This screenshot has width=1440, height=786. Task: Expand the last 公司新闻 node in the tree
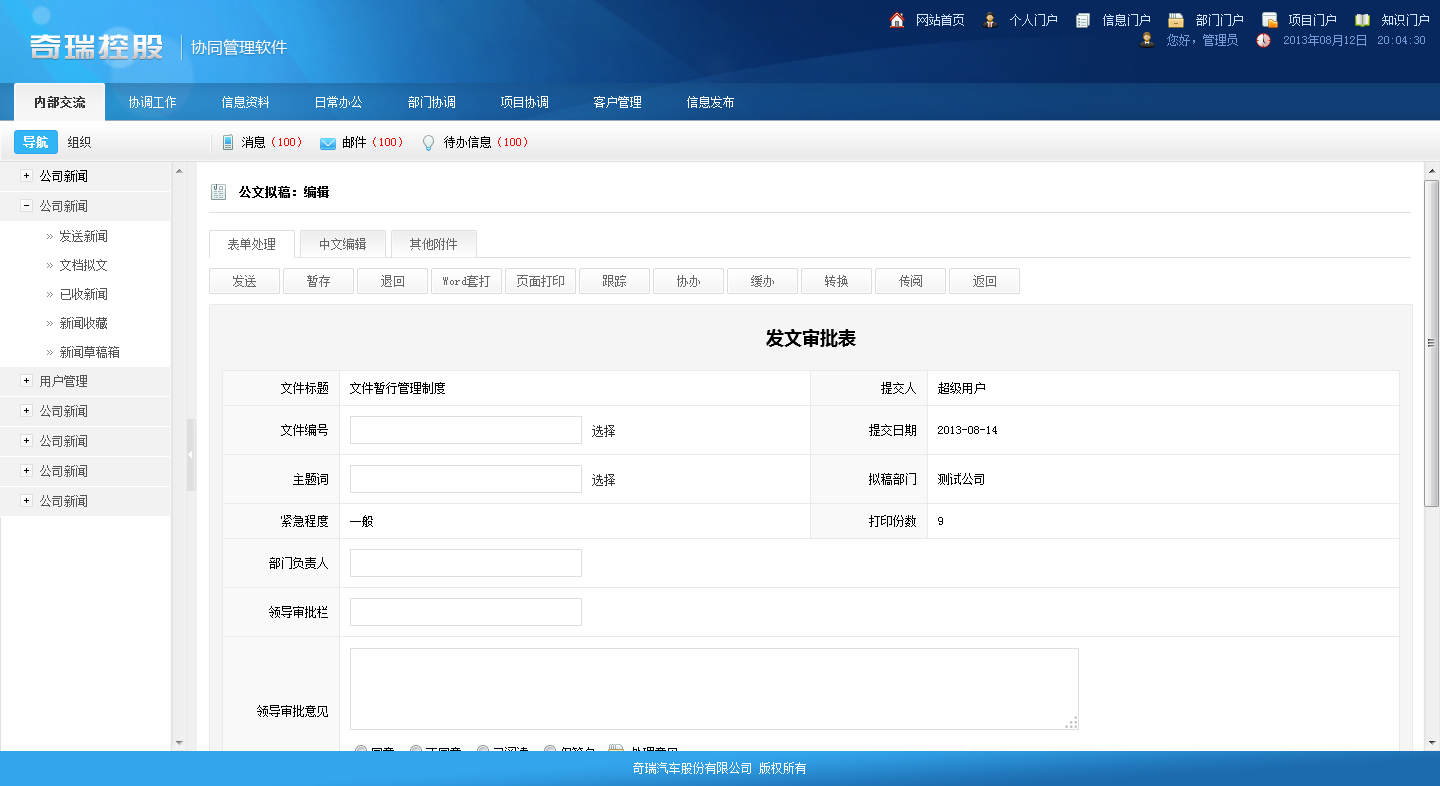pyautogui.click(x=27, y=501)
